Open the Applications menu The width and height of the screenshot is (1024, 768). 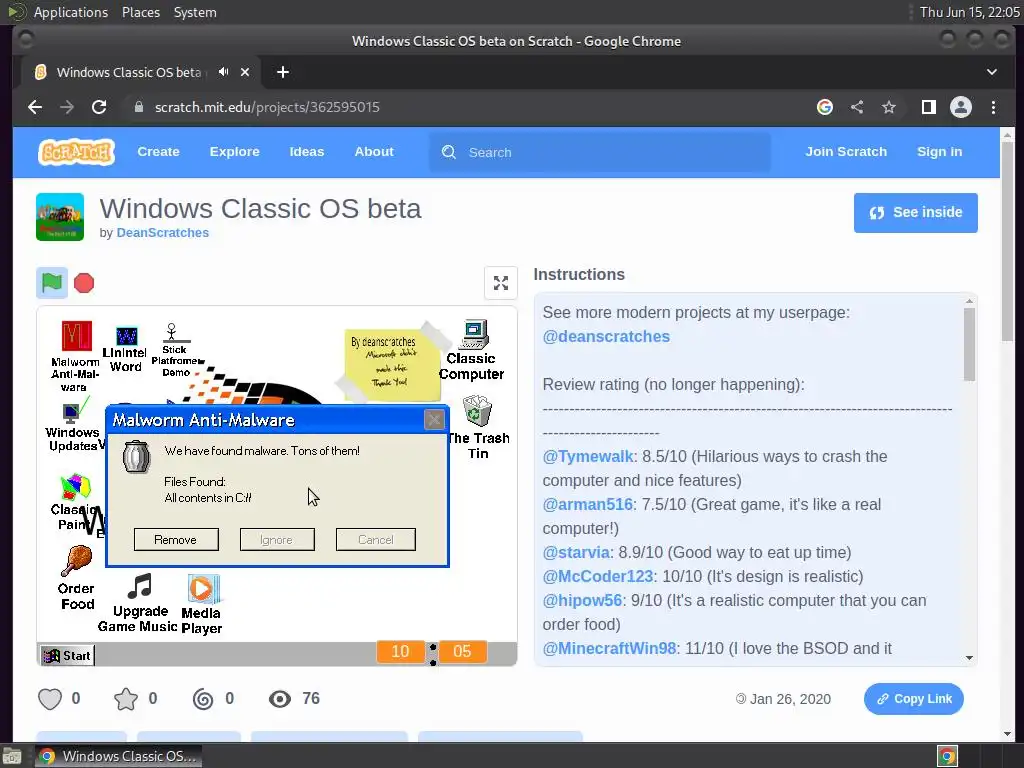point(71,12)
